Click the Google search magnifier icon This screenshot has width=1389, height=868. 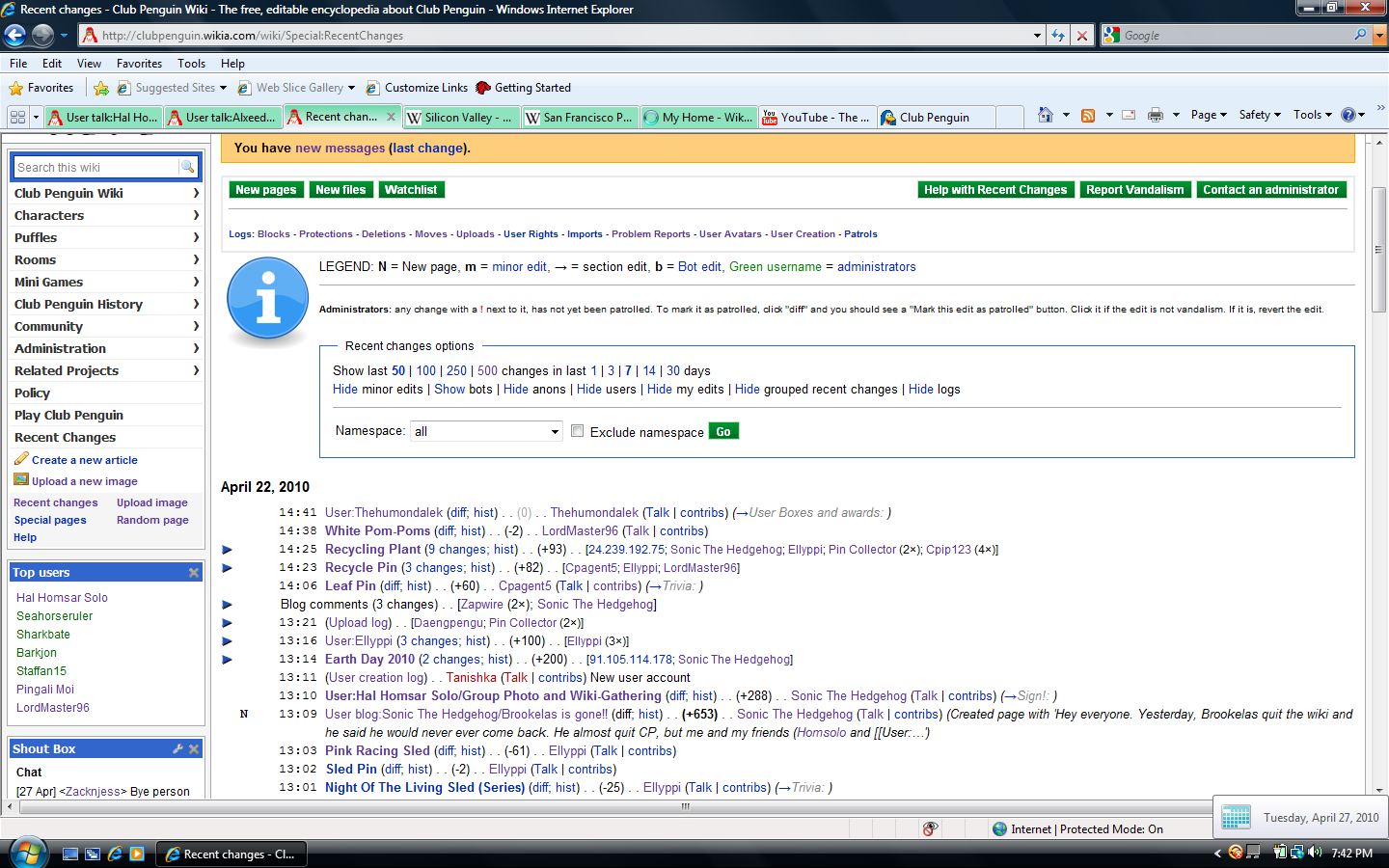(1361, 35)
